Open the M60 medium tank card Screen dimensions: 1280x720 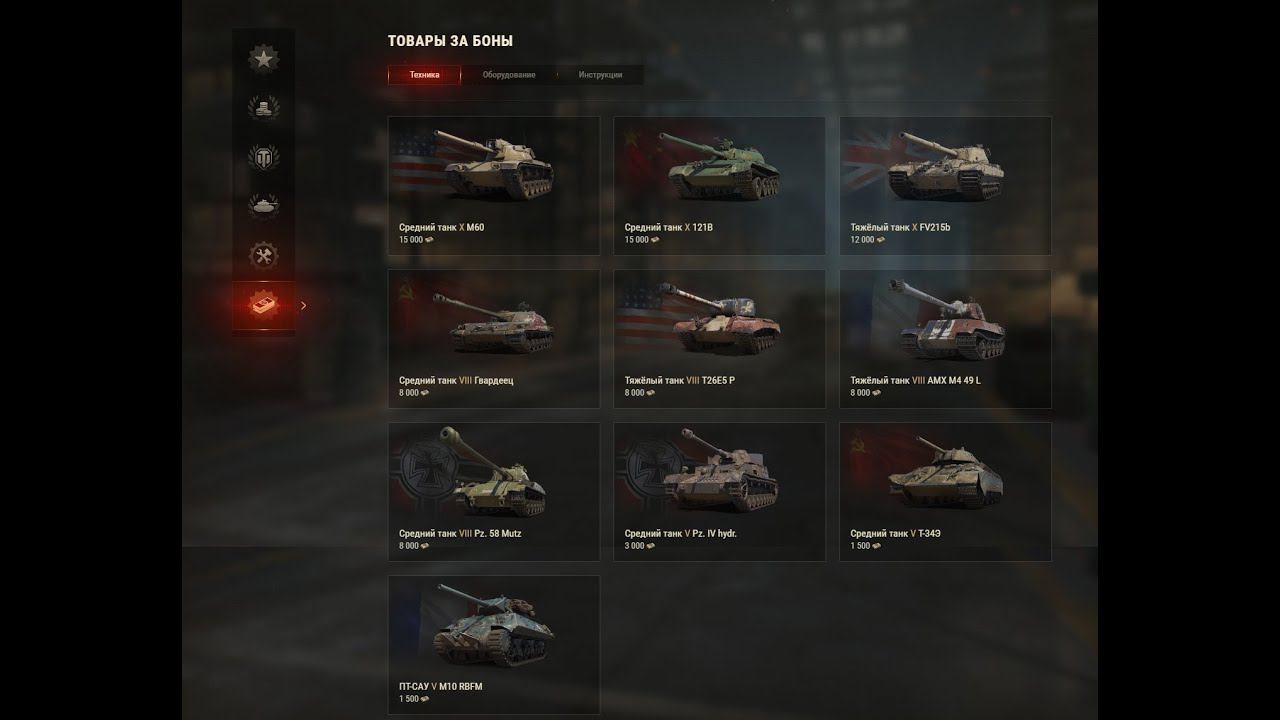click(494, 185)
